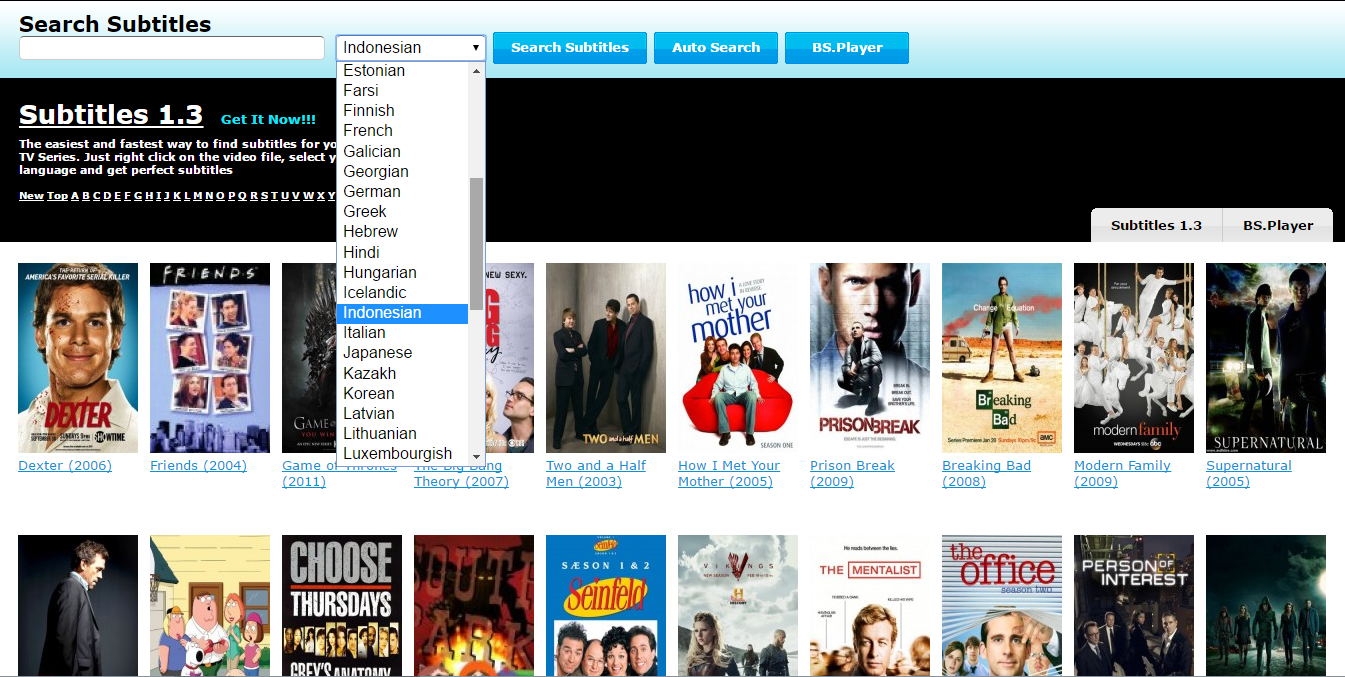Click the Breaking Bad (2008) title link
This screenshot has width=1345, height=677.
tap(986, 474)
